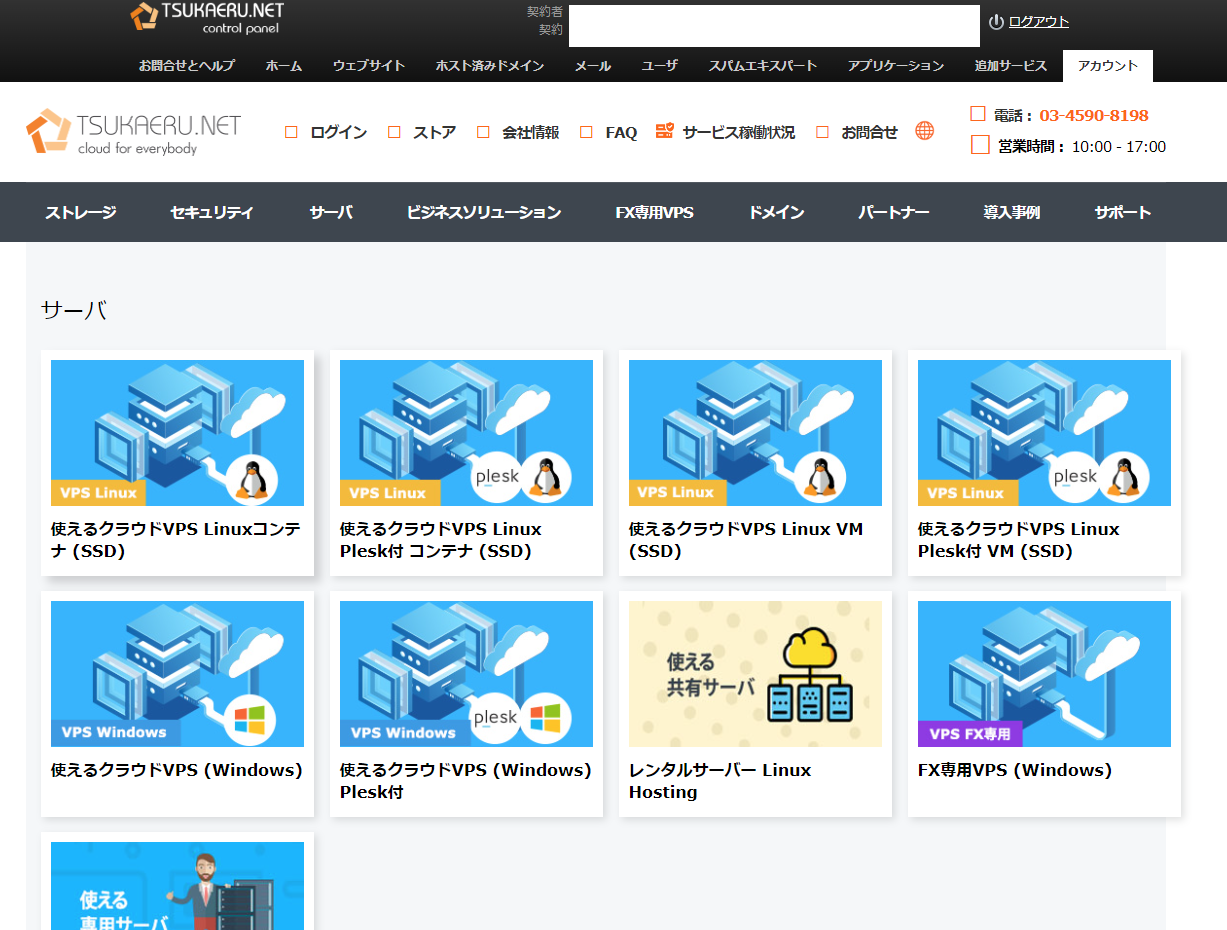
Task: Open the ユーザ tab
Action: [660, 66]
